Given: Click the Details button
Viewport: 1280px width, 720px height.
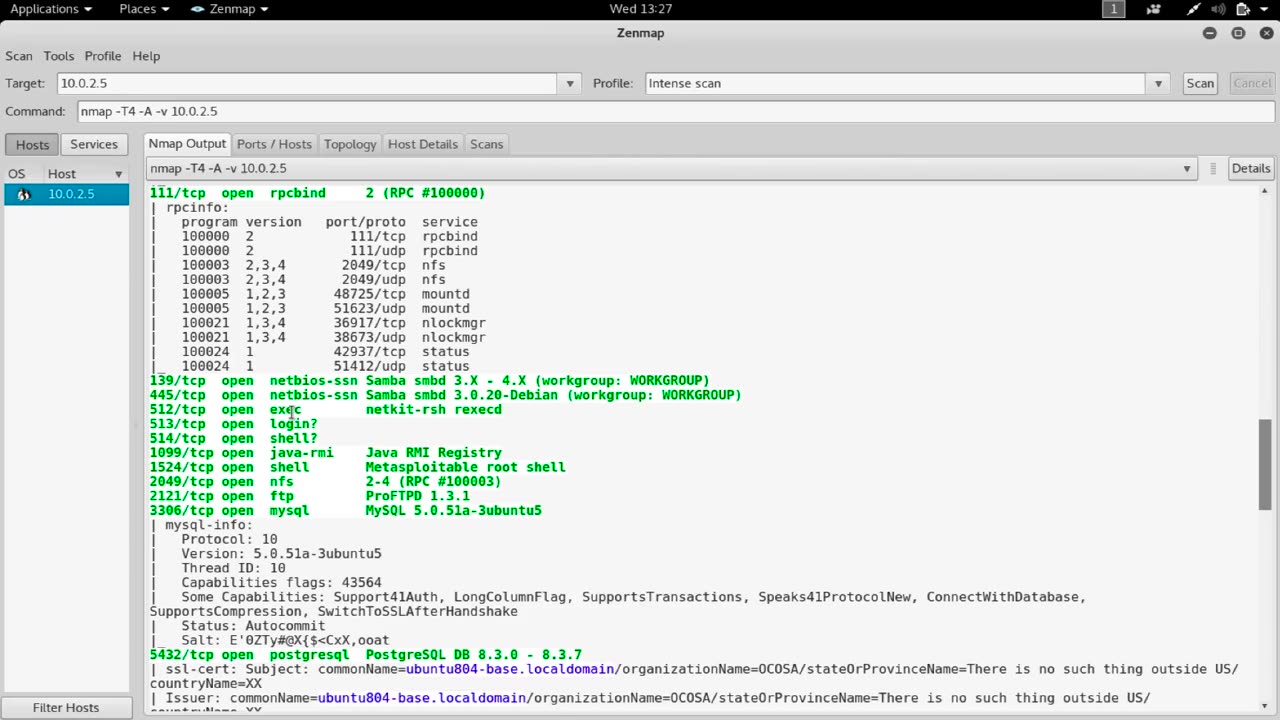Looking at the screenshot, I should pos(1250,168).
